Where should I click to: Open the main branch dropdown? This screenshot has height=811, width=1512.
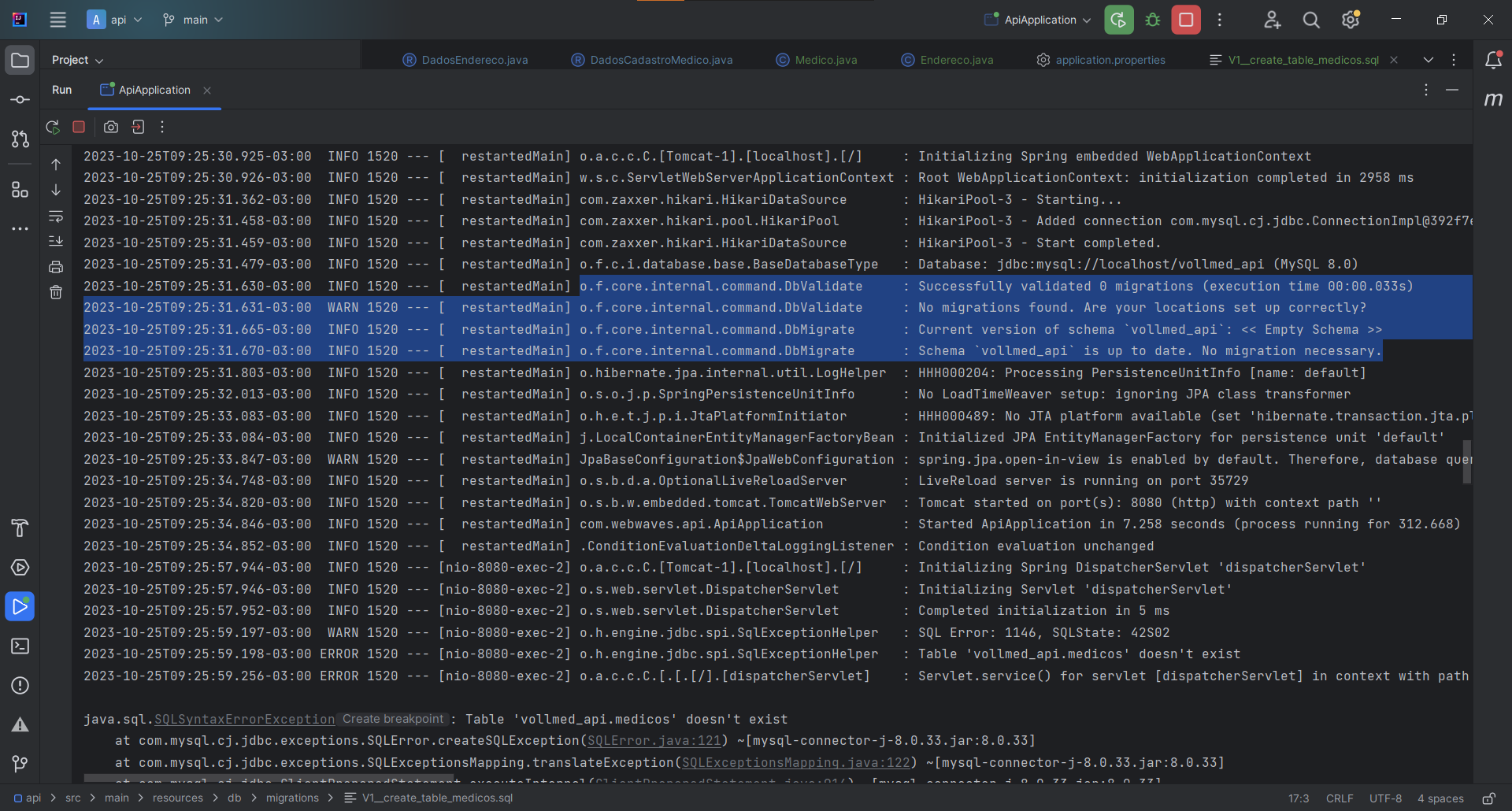tap(193, 20)
